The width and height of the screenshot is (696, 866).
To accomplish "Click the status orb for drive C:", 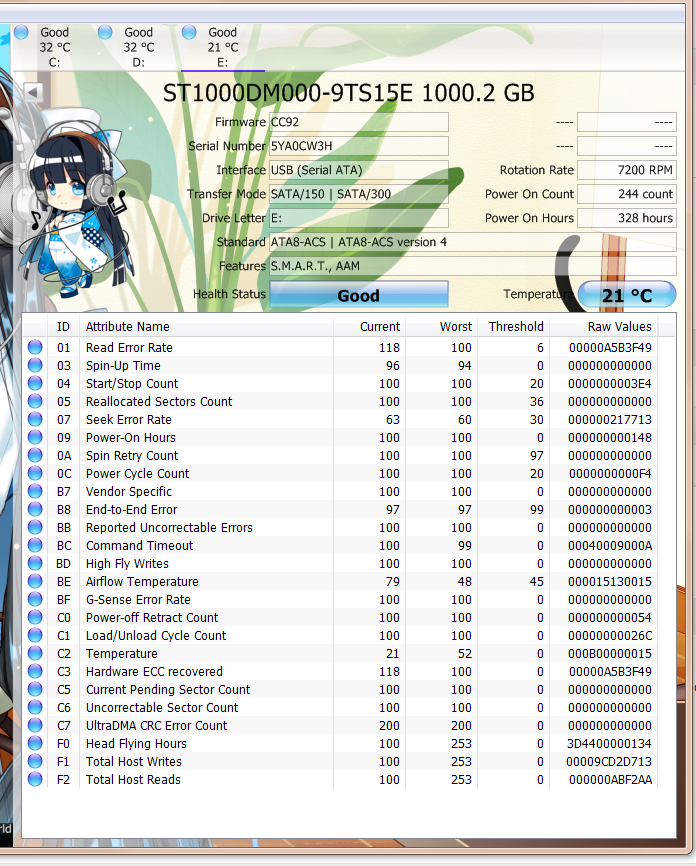I will click(21, 32).
